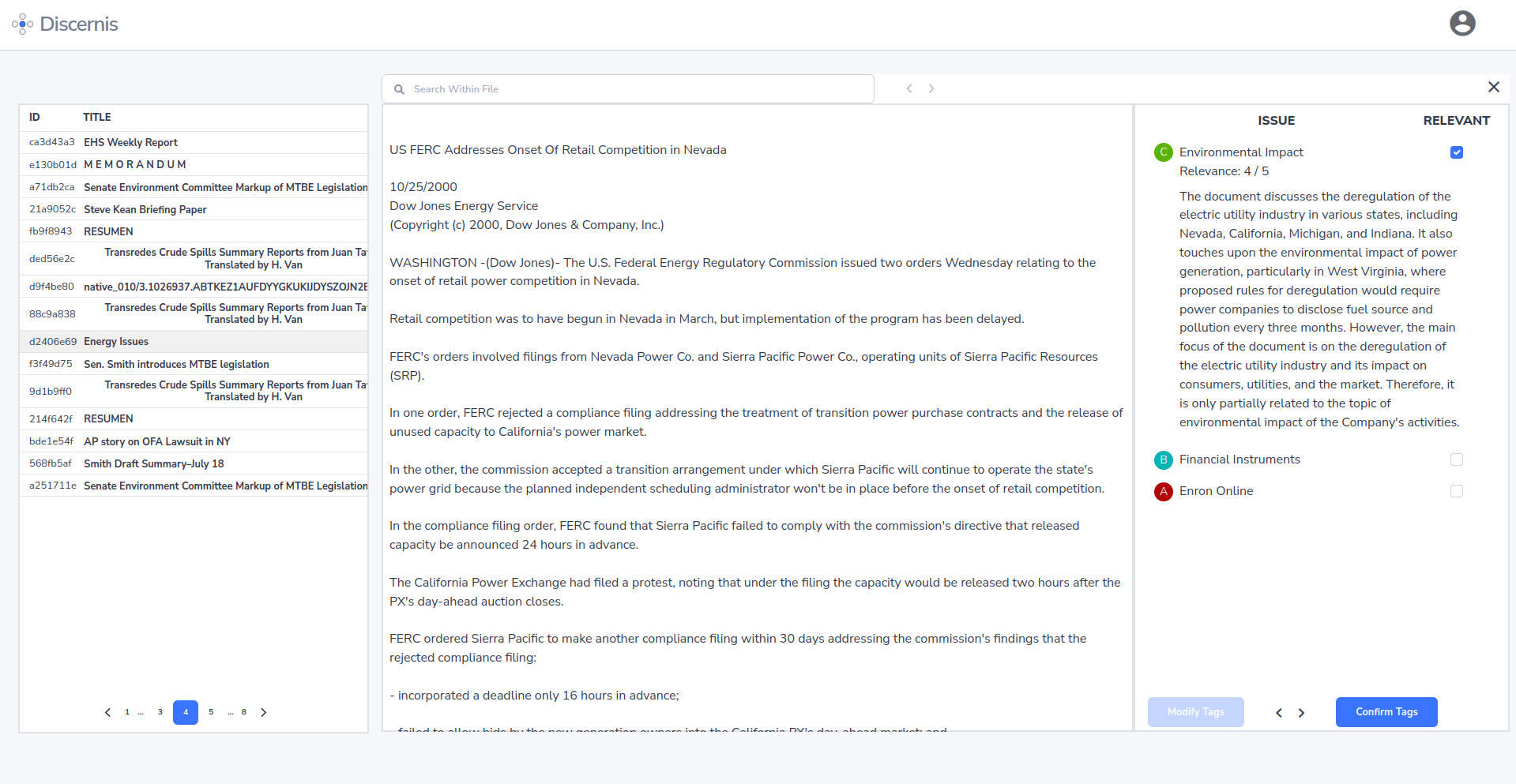The image size is (1516, 784).
Task: Click the Search Within File field
Action: pos(628,89)
